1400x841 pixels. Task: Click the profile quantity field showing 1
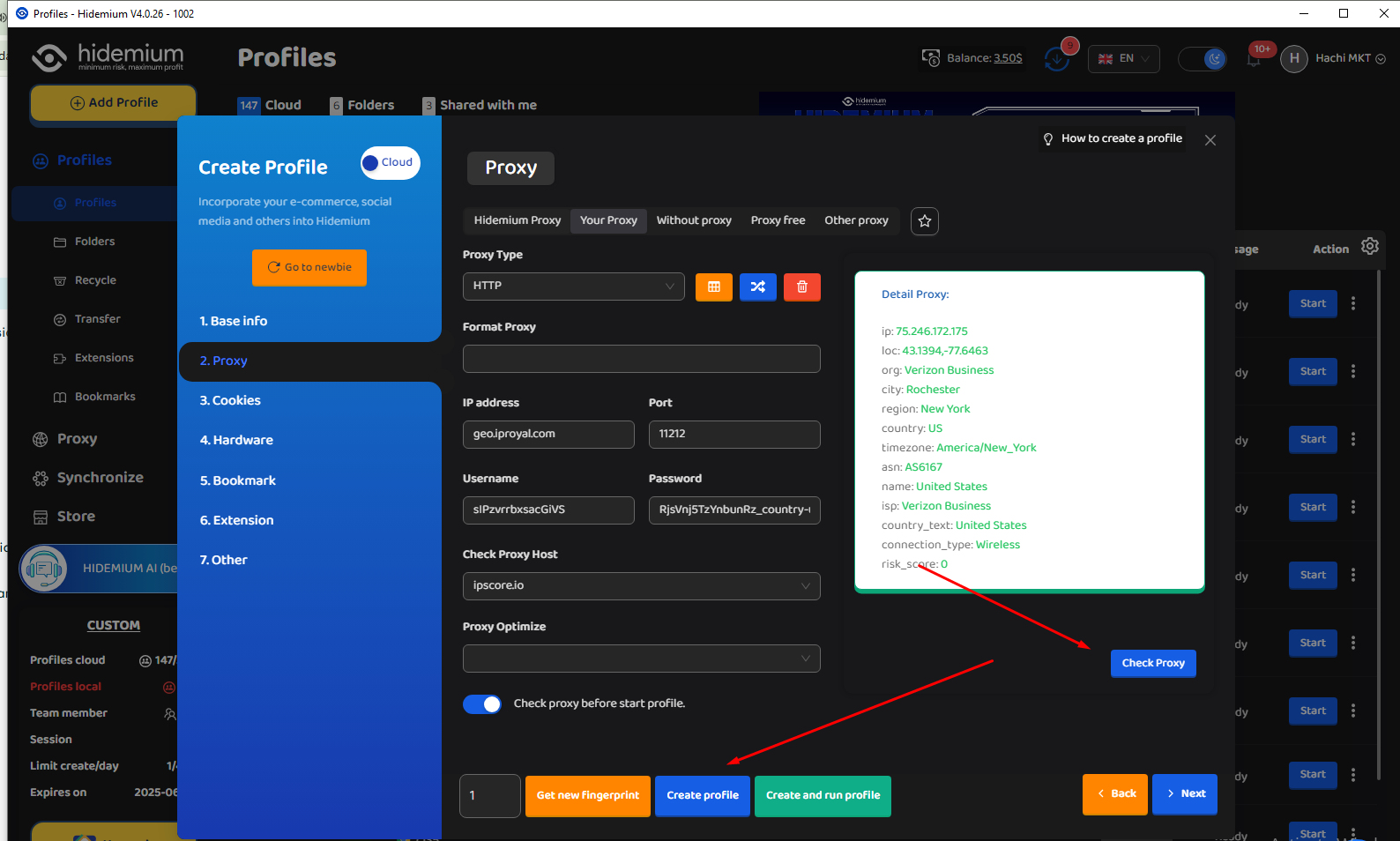click(490, 796)
